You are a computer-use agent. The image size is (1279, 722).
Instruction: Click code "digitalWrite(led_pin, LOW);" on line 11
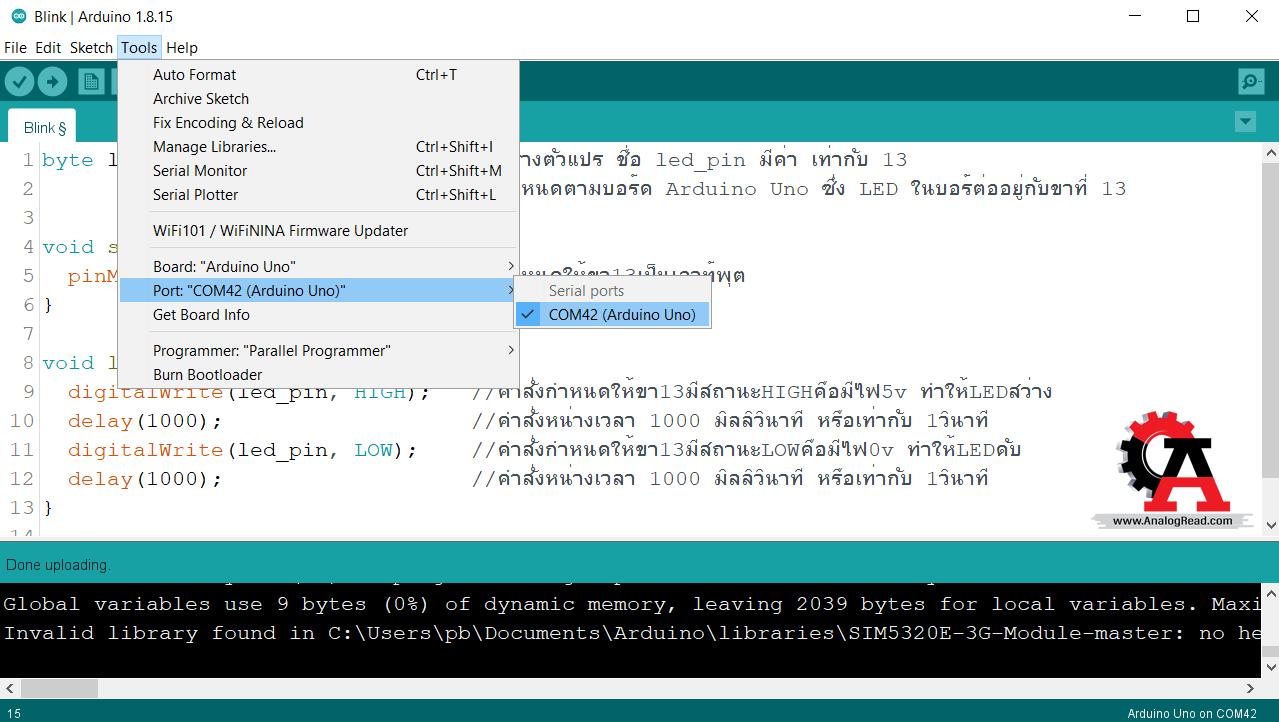[x=242, y=450]
